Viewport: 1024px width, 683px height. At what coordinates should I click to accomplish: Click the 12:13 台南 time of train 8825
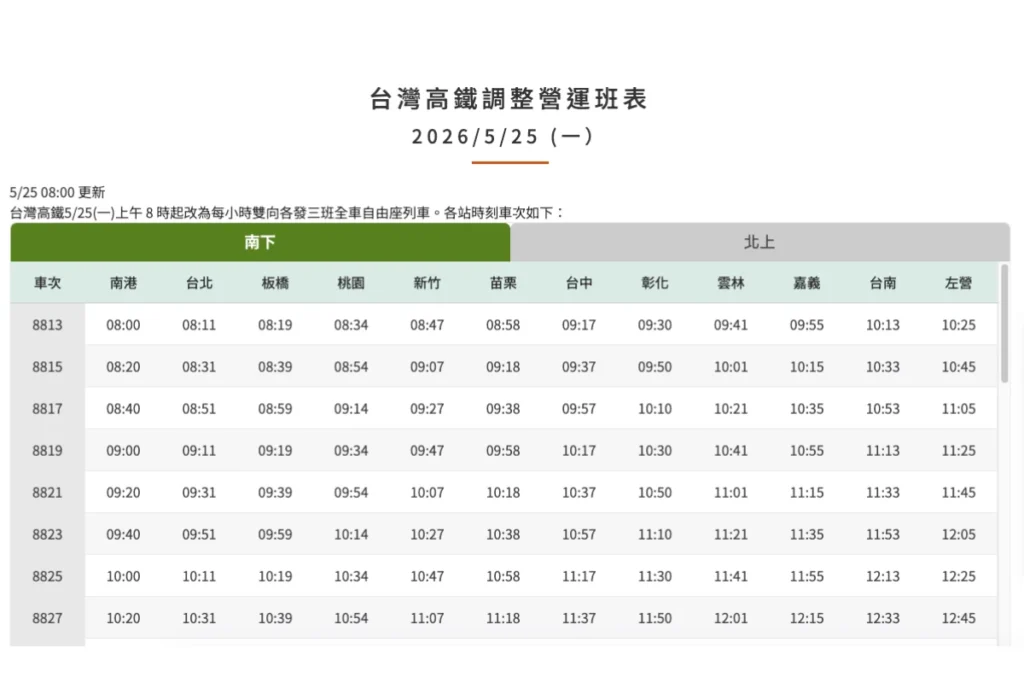pyautogui.click(x=883, y=577)
